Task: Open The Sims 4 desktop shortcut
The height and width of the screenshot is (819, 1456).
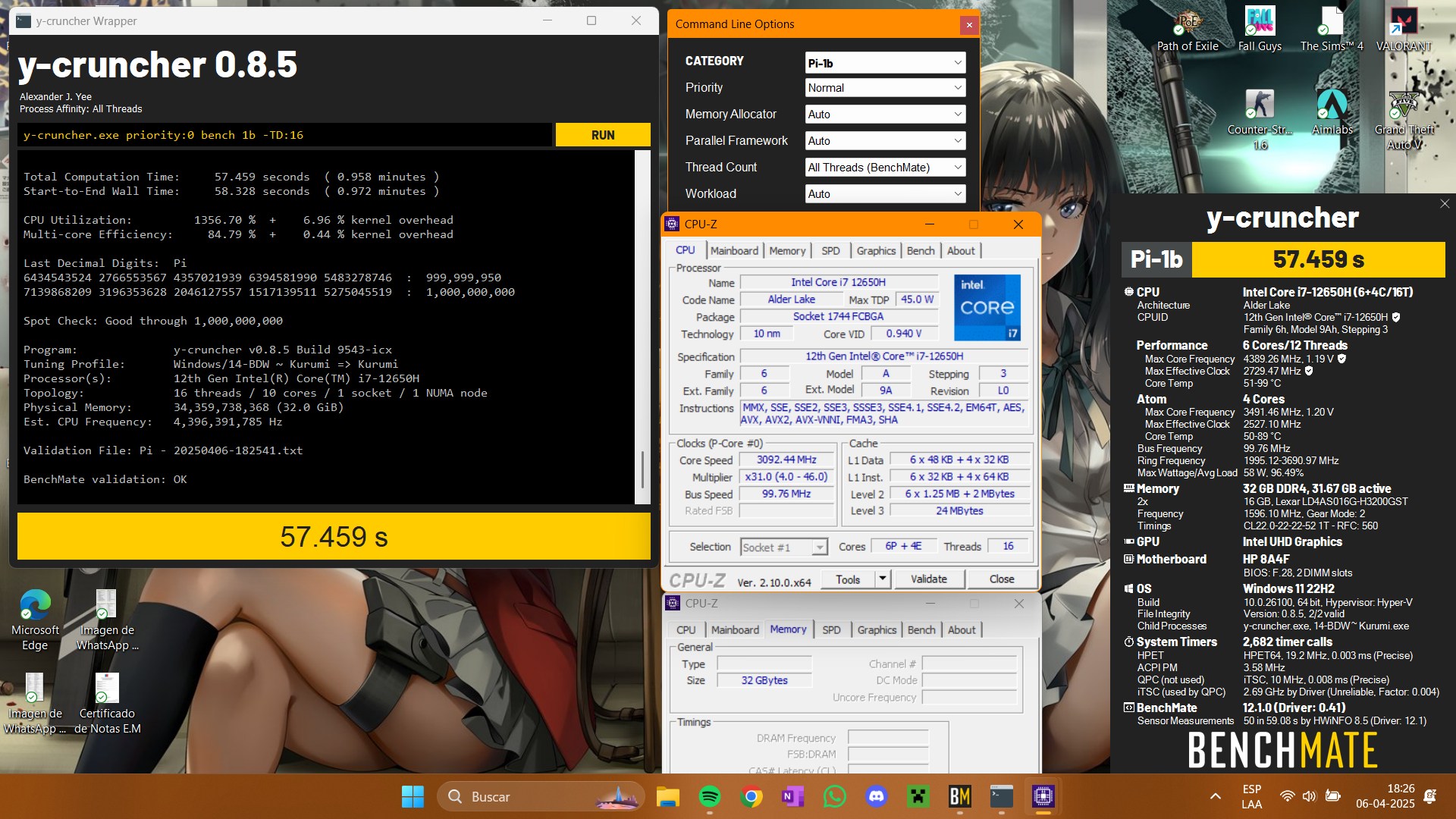Action: point(1332,29)
